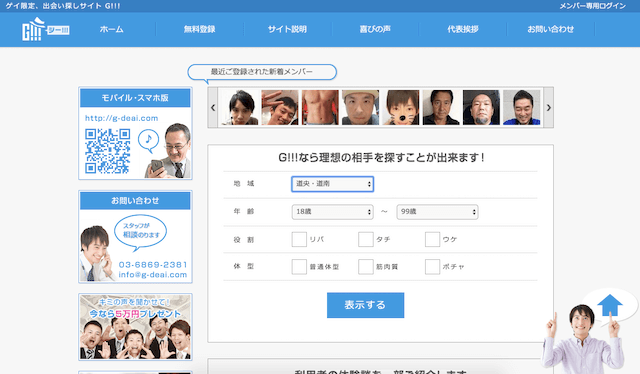
Task: Show previous new members with left arrow
Action: [x=213, y=108]
